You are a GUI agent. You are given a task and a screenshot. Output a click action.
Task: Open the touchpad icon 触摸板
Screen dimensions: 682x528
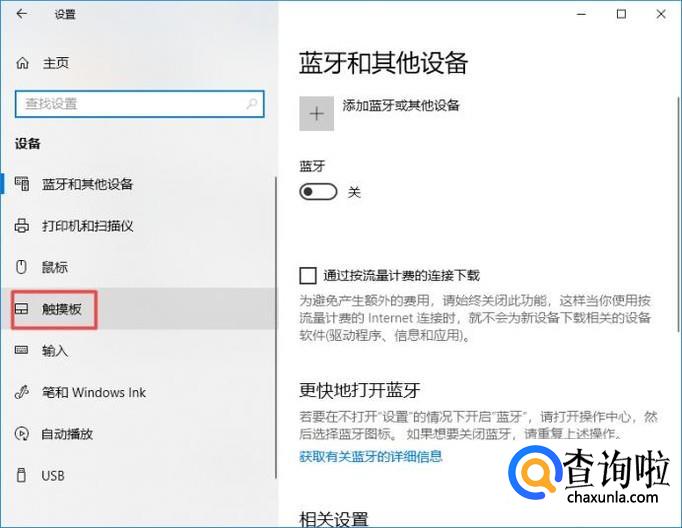pos(21,309)
